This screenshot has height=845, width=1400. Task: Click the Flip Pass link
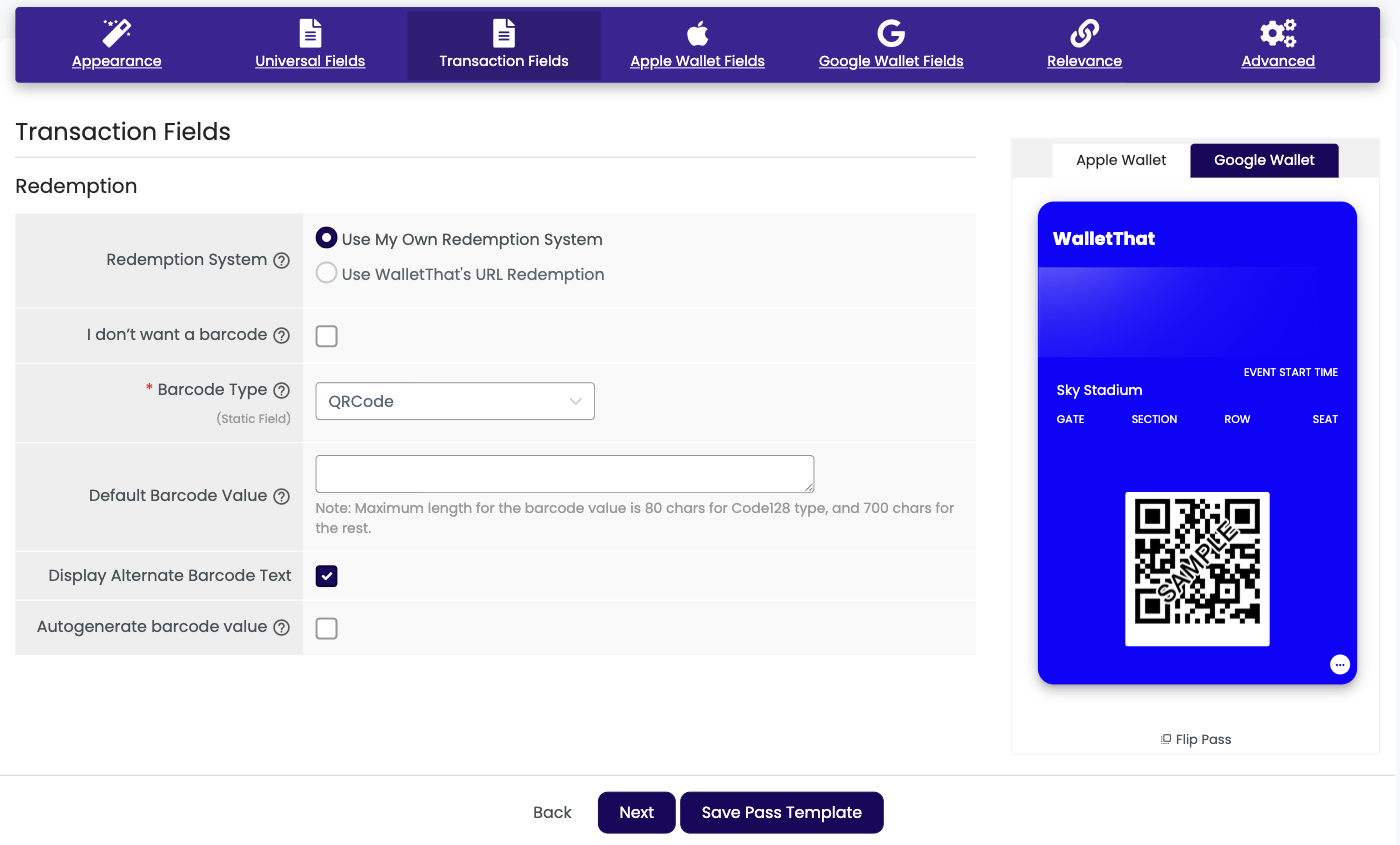pyautogui.click(x=1196, y=739)
